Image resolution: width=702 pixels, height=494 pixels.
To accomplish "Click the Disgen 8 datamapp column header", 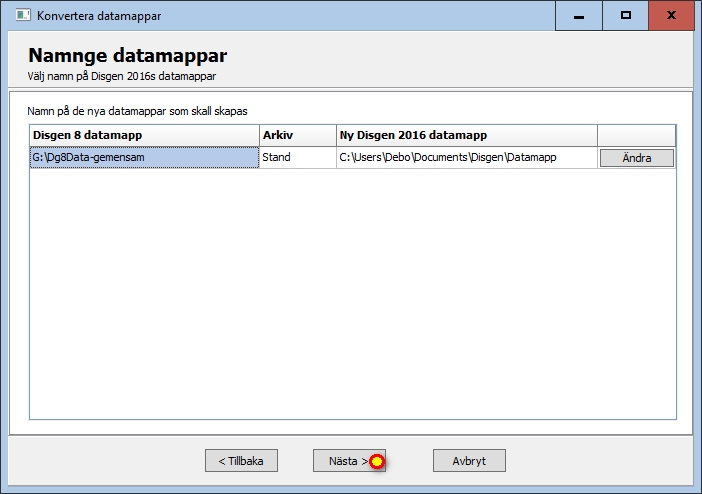I will (x=144, y=135).
